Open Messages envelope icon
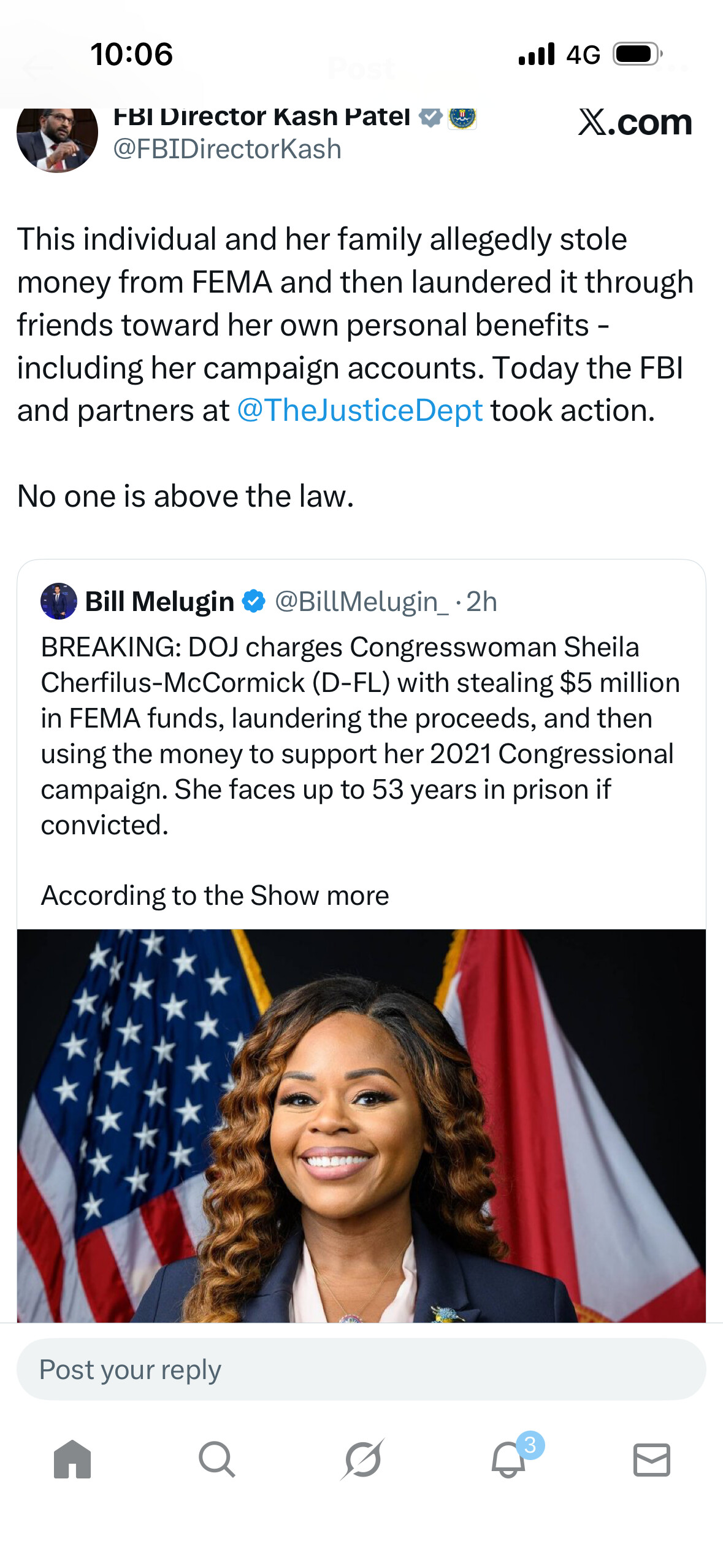Screen dimensions: 723x1568 coord(651,1459)
